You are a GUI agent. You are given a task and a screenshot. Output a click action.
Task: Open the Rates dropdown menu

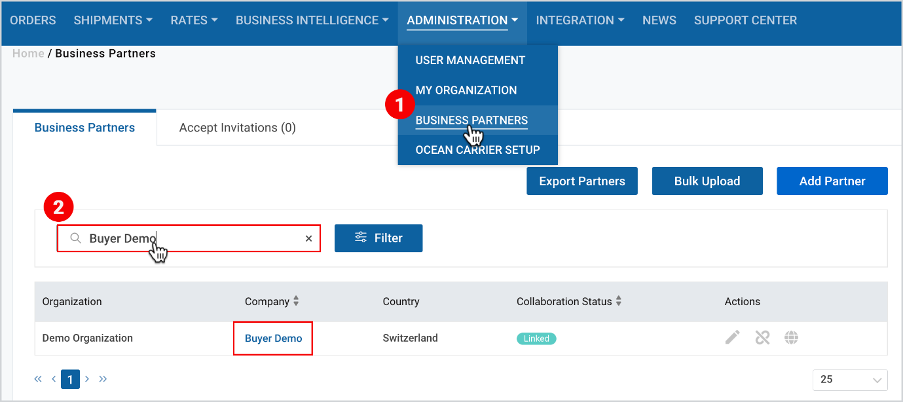coord(194,20)
